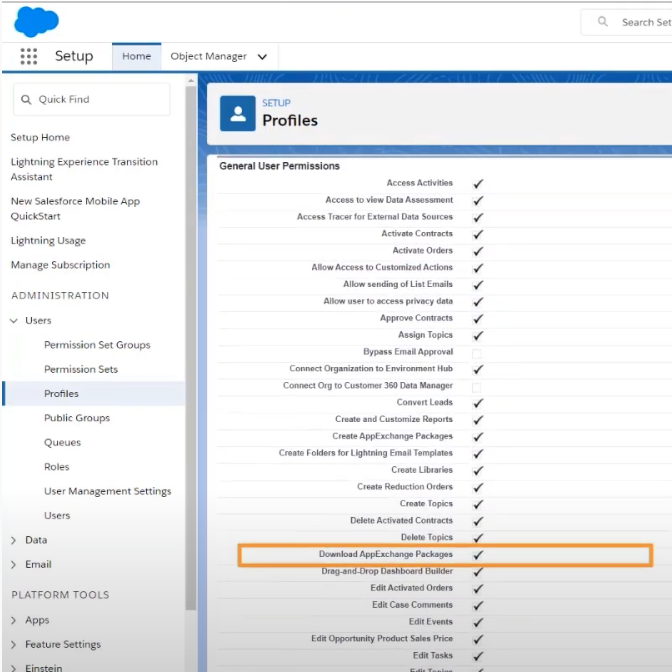The width and height of the screenshot is (672, 672).
Task: Expand the Apps section chevron
Action: point(13,620)
